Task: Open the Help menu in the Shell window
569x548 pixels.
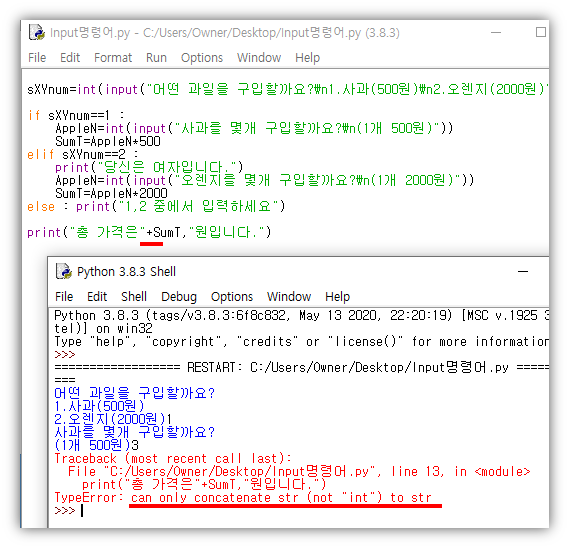Action: (337, 297)
